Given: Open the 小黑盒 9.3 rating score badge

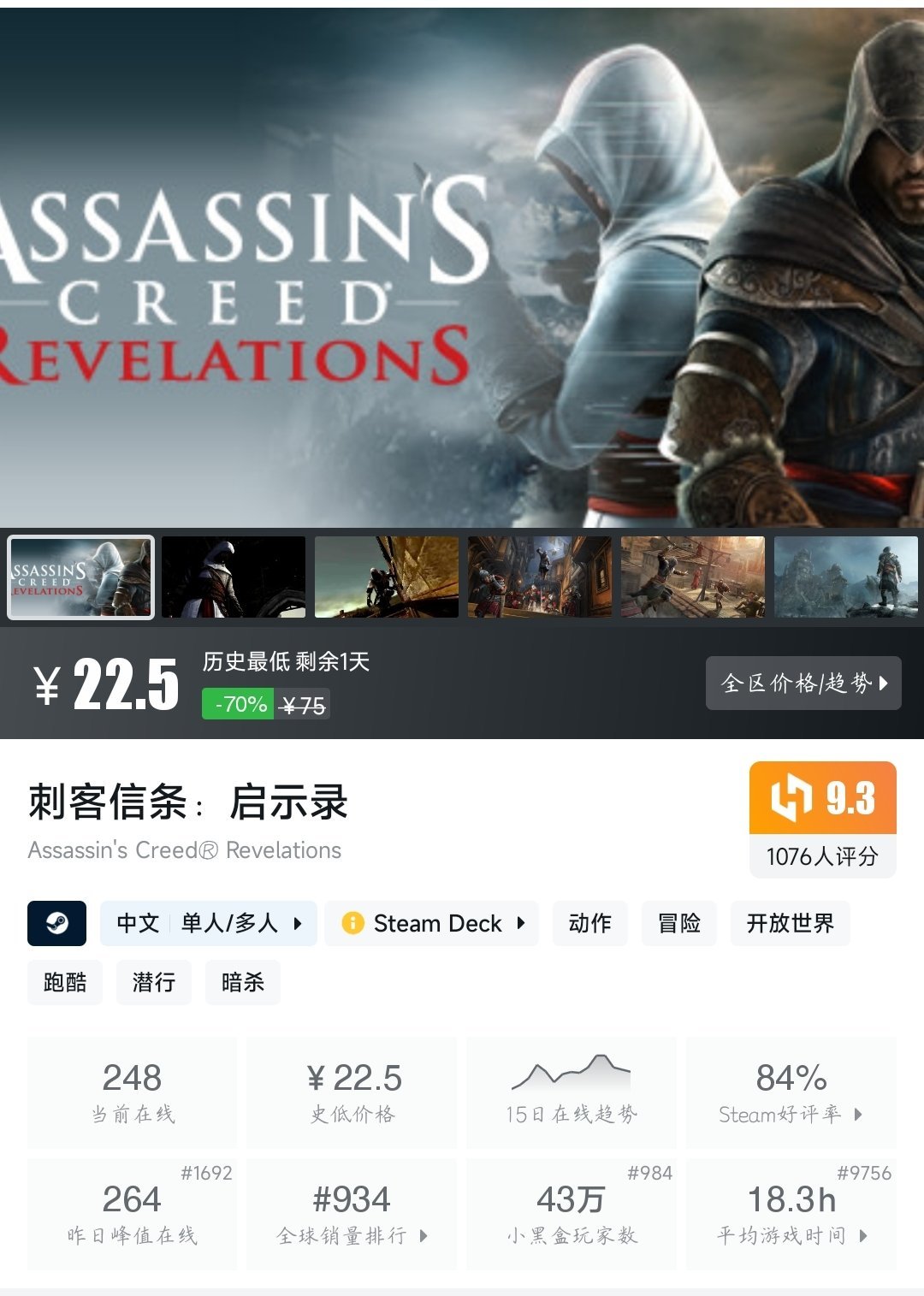Looking at the screenshot, I should click(822, 797).
